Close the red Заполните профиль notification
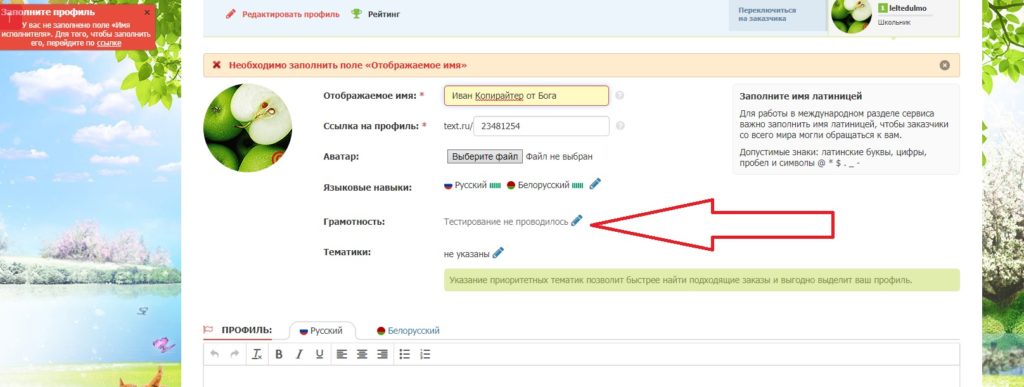 tap(147, 12)
